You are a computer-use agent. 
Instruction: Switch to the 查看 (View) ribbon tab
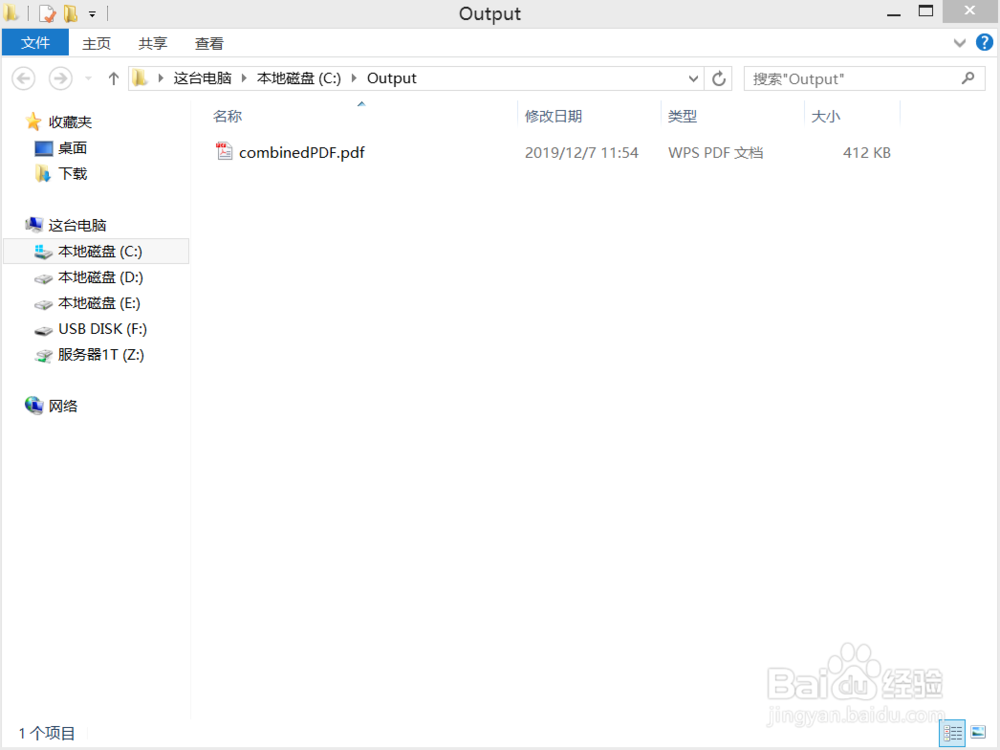point(208,42)
